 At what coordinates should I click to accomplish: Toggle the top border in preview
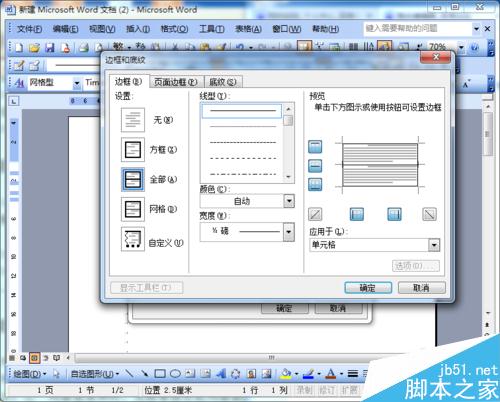pyautogui.click(x=315, y=147)
